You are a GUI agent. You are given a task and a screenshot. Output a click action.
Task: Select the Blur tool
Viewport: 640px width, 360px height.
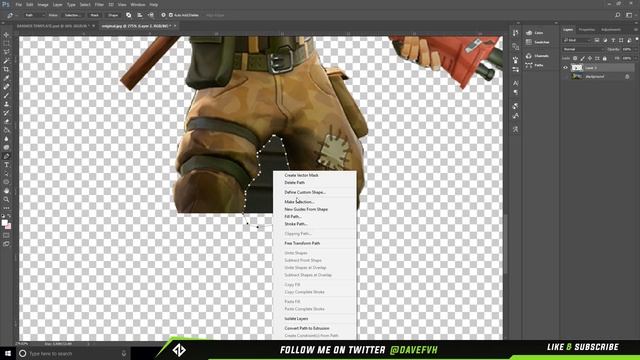click(x=7, y=139)
